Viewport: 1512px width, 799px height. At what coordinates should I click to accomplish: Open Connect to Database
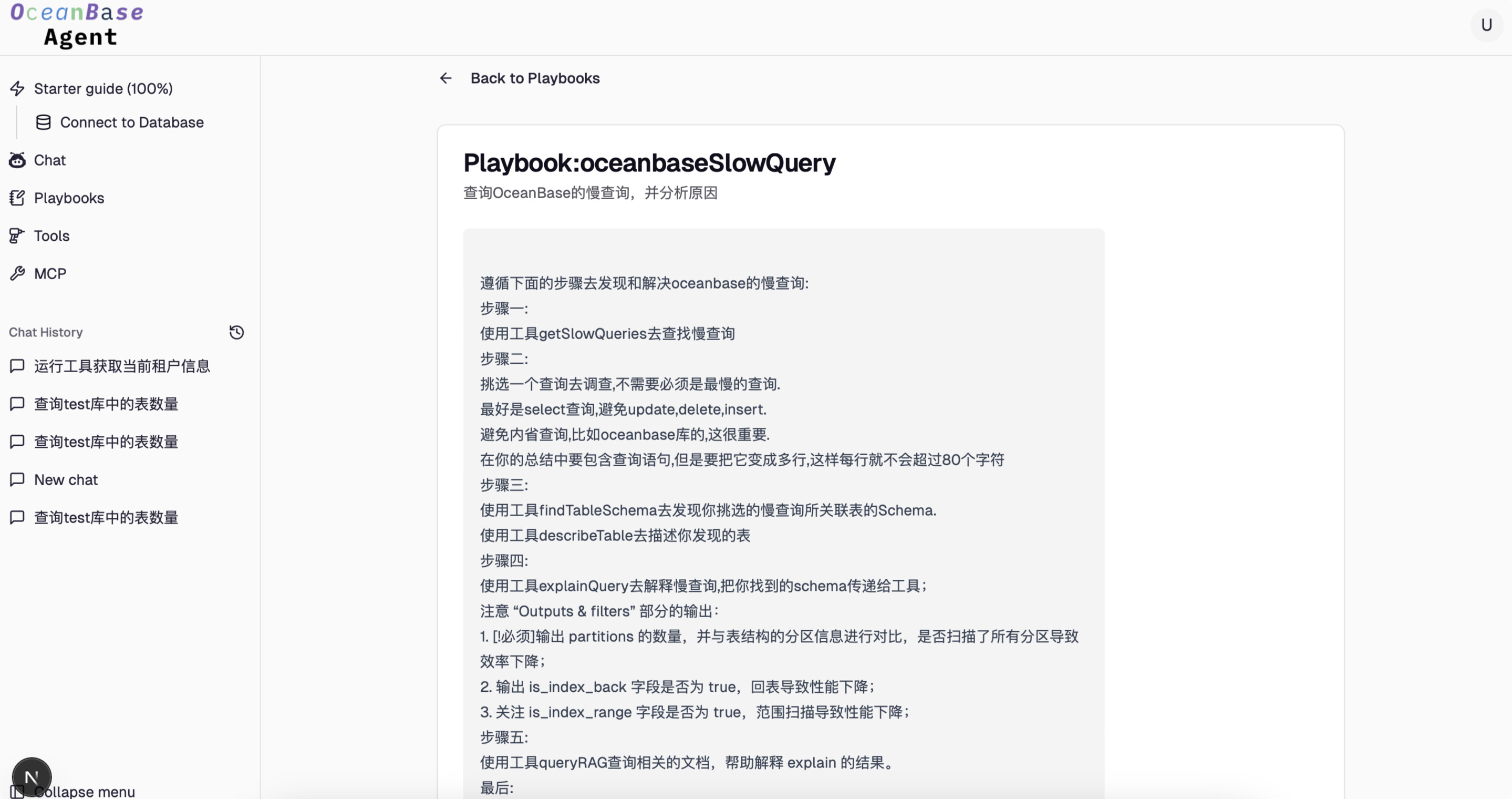[x=132, y=122]
